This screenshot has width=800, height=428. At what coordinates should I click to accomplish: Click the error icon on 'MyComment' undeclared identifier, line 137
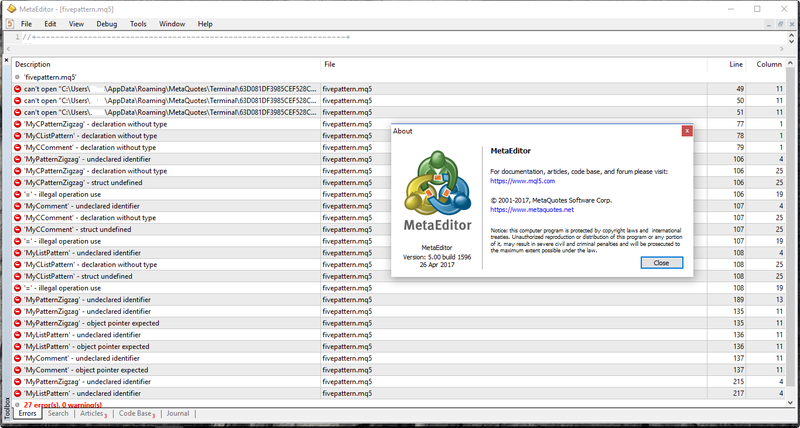[17, 359]
